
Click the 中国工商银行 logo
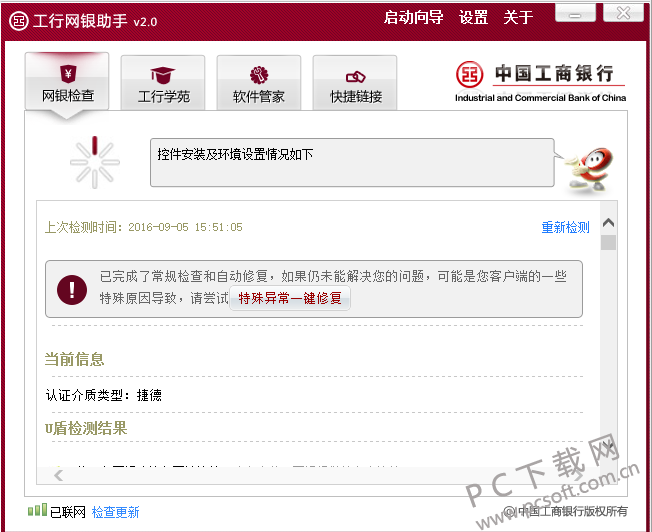540,82
